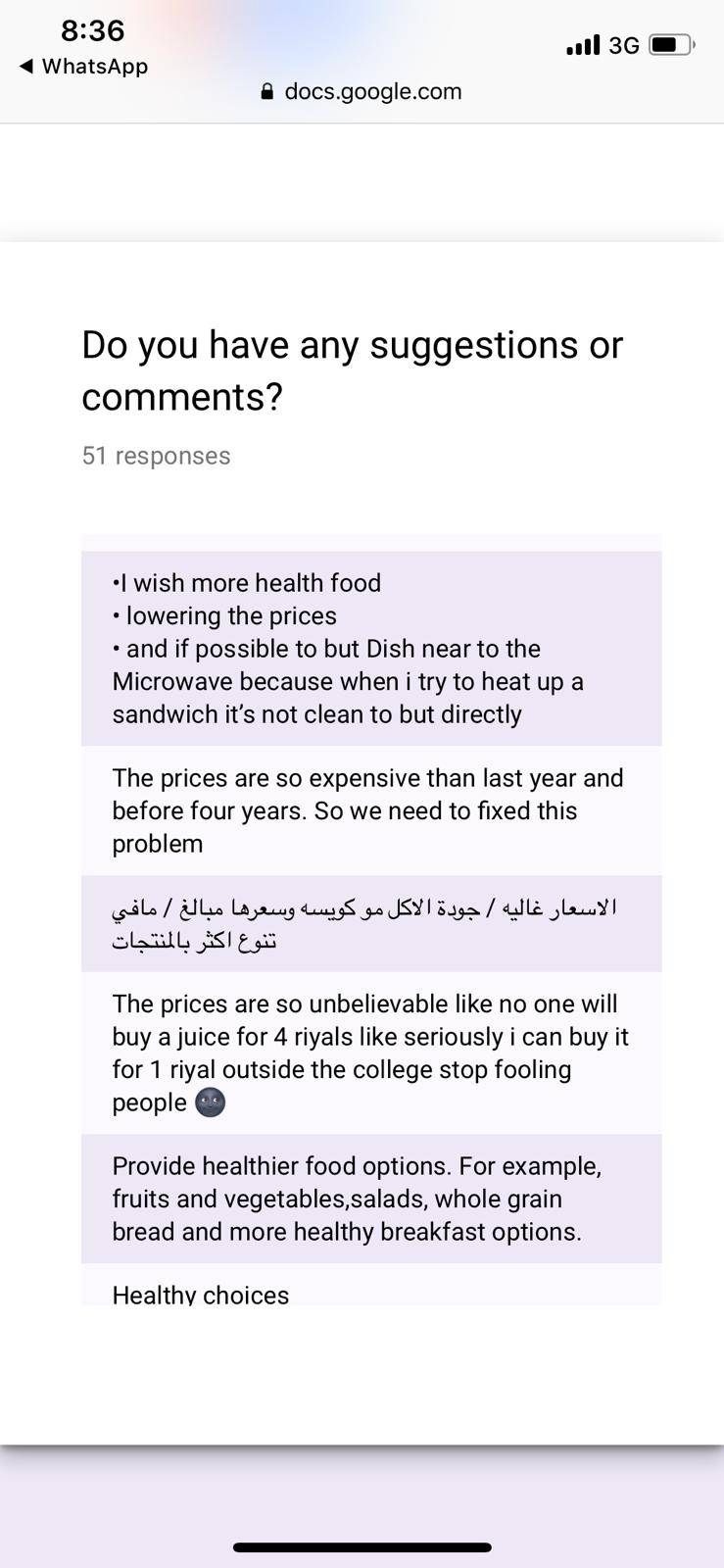Select the Arabic text response
724x1568 pixels.
coord(371,923)
